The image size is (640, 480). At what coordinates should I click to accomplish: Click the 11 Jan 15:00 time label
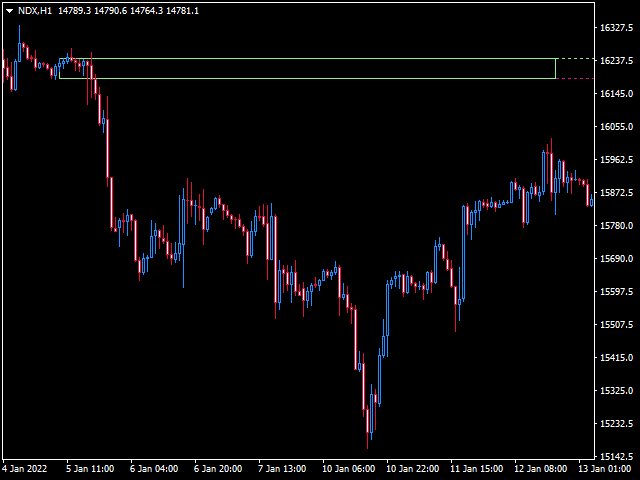click(477, 469)
